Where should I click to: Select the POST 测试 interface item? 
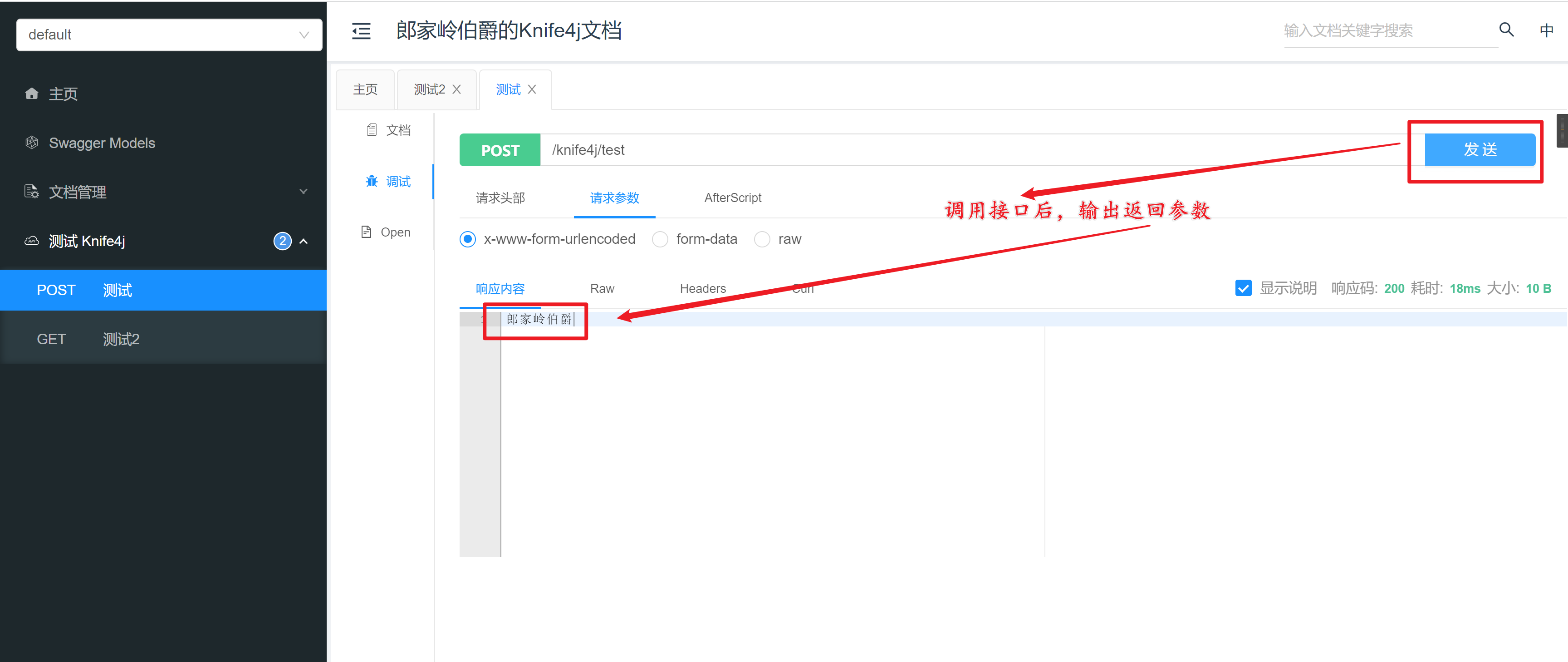tap(163, 290)
